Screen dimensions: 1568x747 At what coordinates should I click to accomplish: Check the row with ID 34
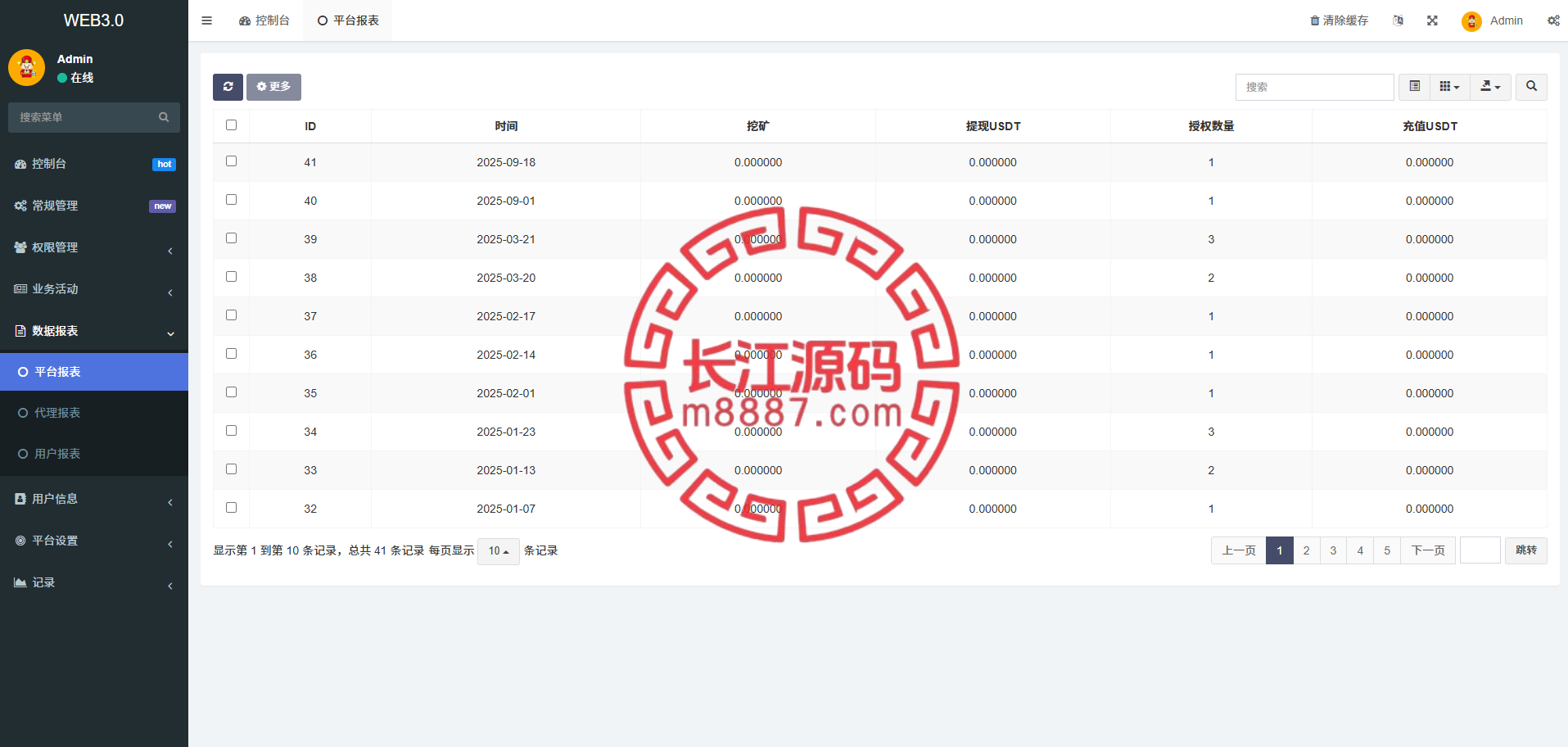click(x=231, y=431)
